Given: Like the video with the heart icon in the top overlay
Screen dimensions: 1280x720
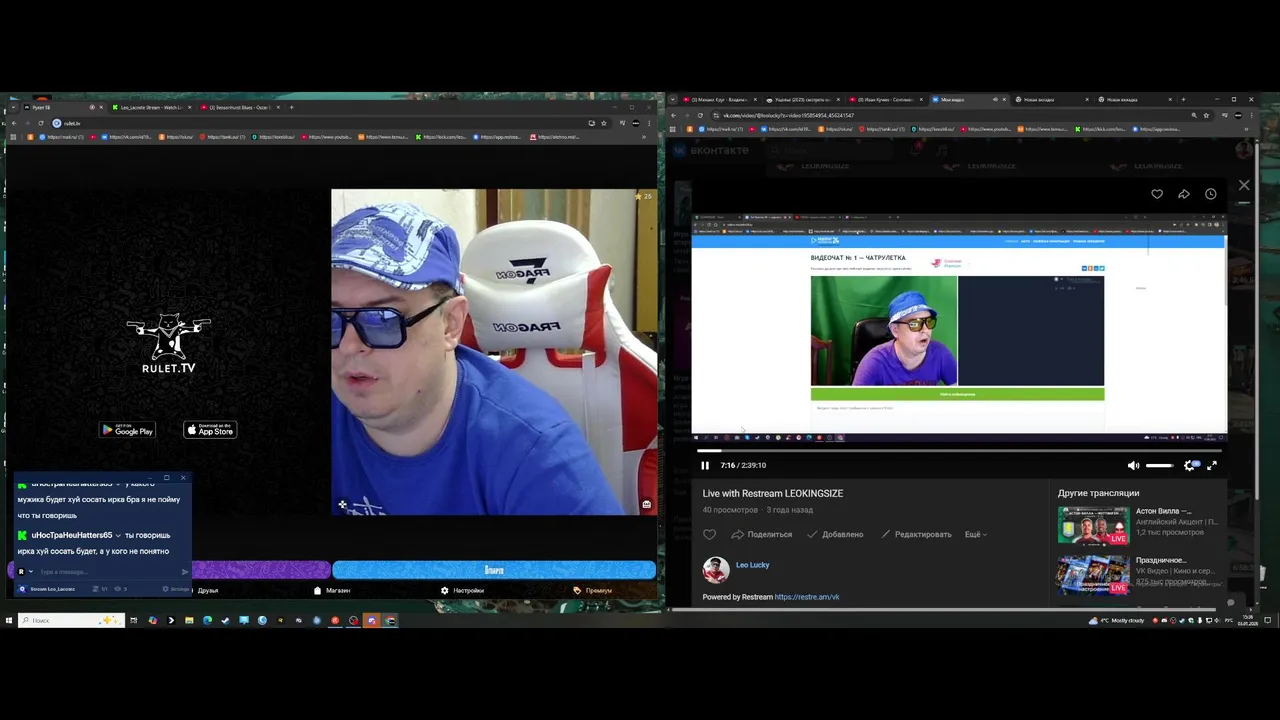Looking at the screenshot, I should [x=1157, y=194].
